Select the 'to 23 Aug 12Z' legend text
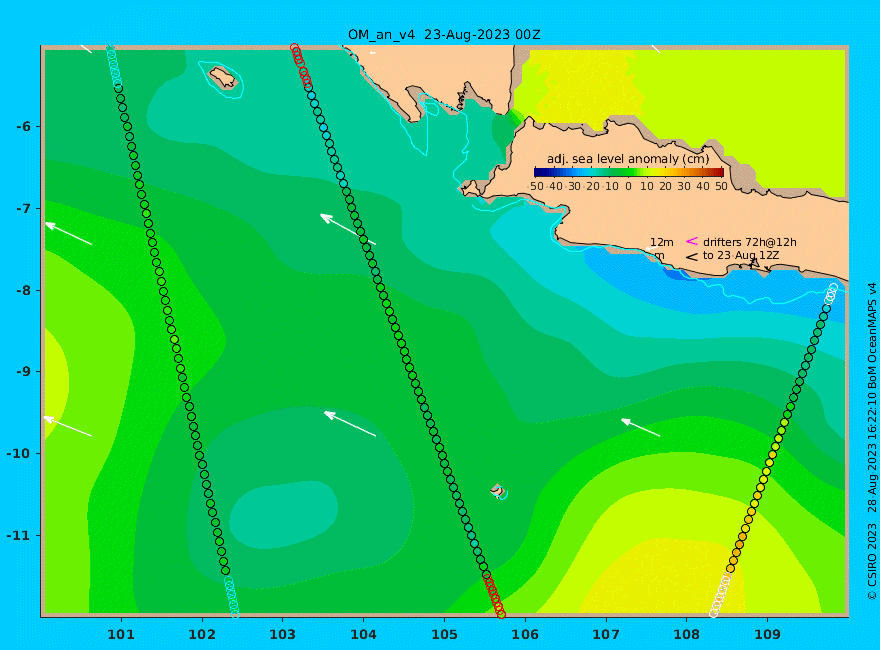Screen dimensions: 880x650 tap(741, 255)
